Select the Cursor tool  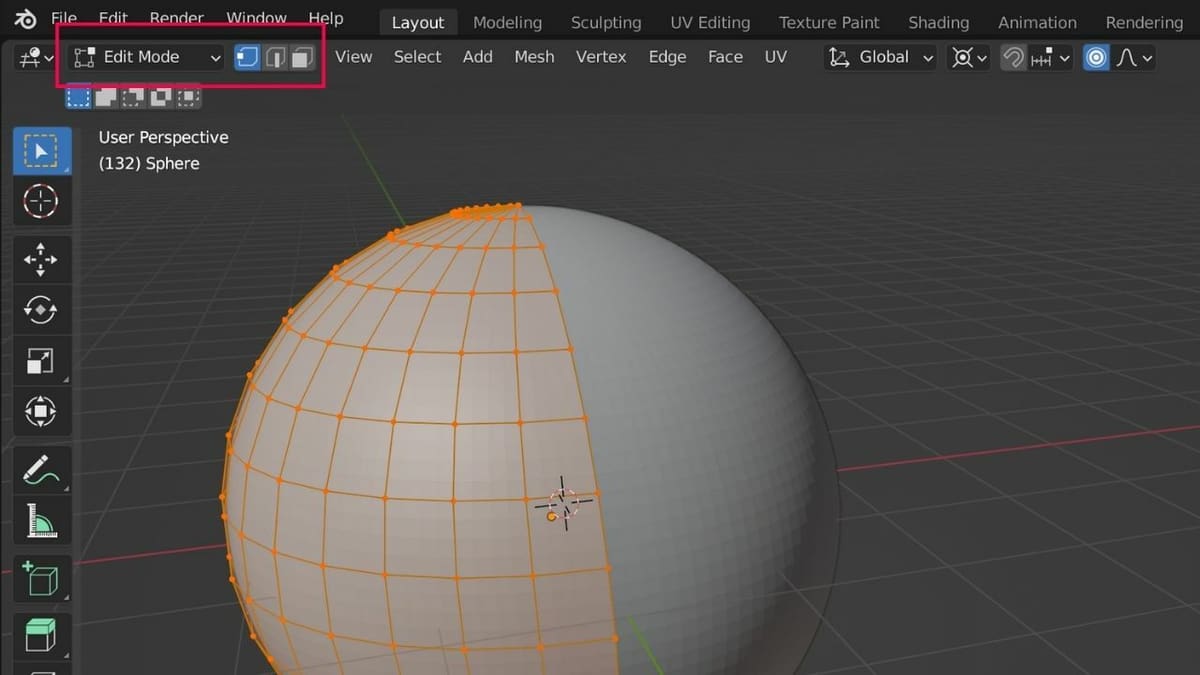click(x=41, y=201)
